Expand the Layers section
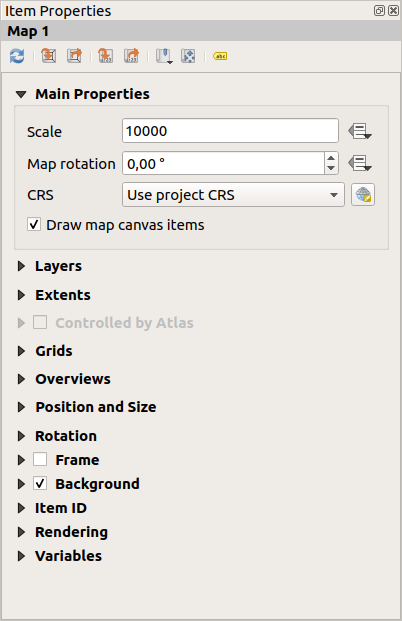 coord(21,266)
